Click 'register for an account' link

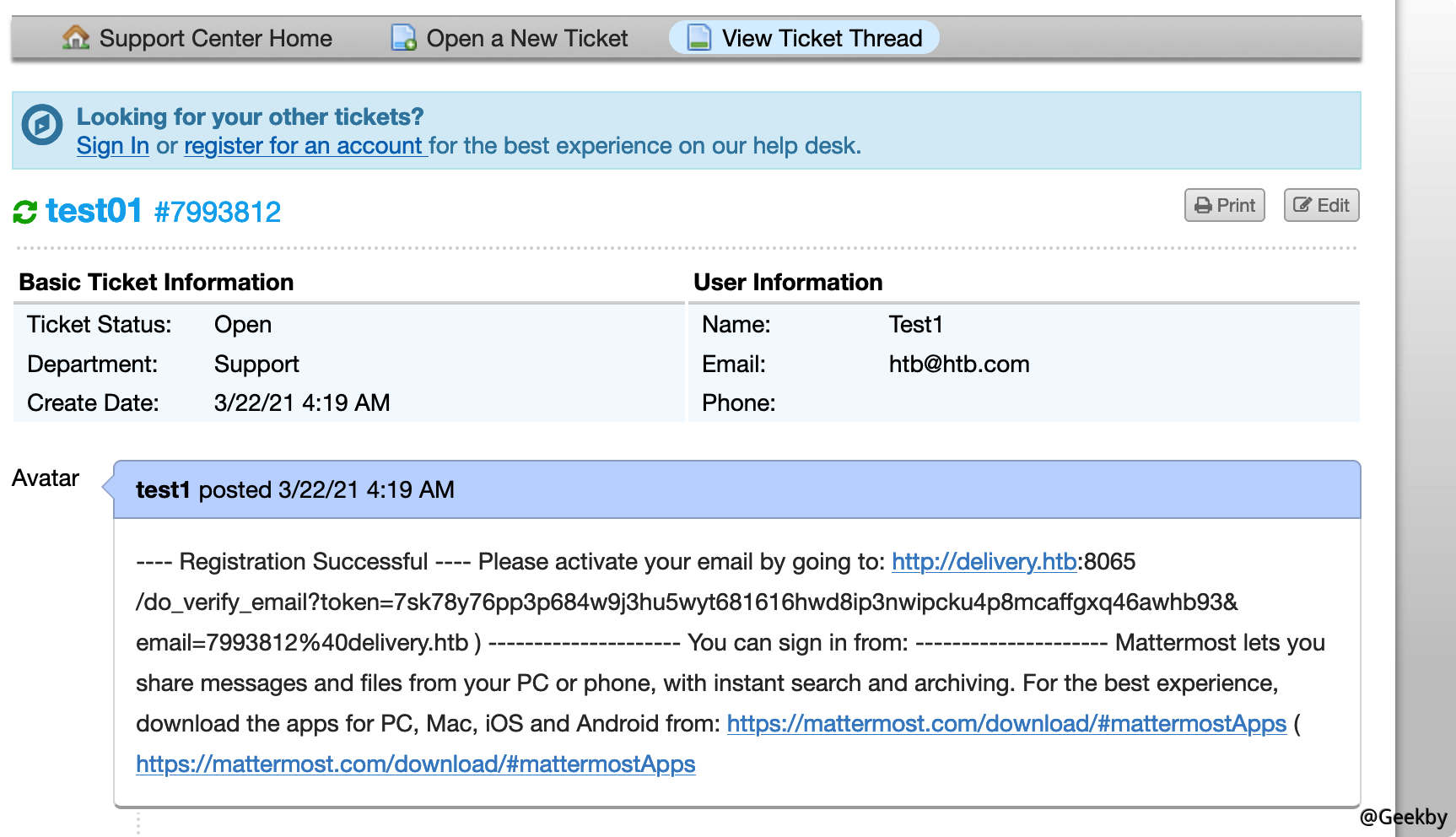pos(305,146)
